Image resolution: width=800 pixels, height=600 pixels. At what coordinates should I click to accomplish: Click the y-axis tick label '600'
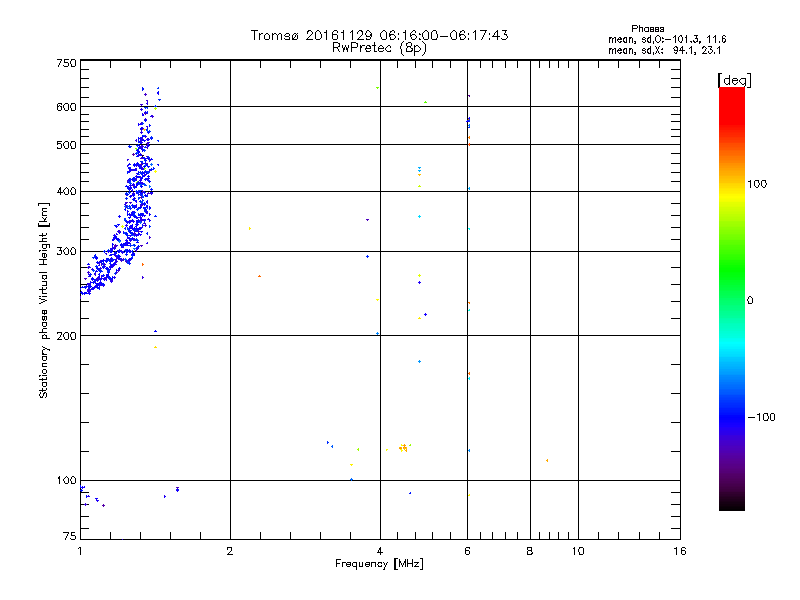(x=66, y=107)
